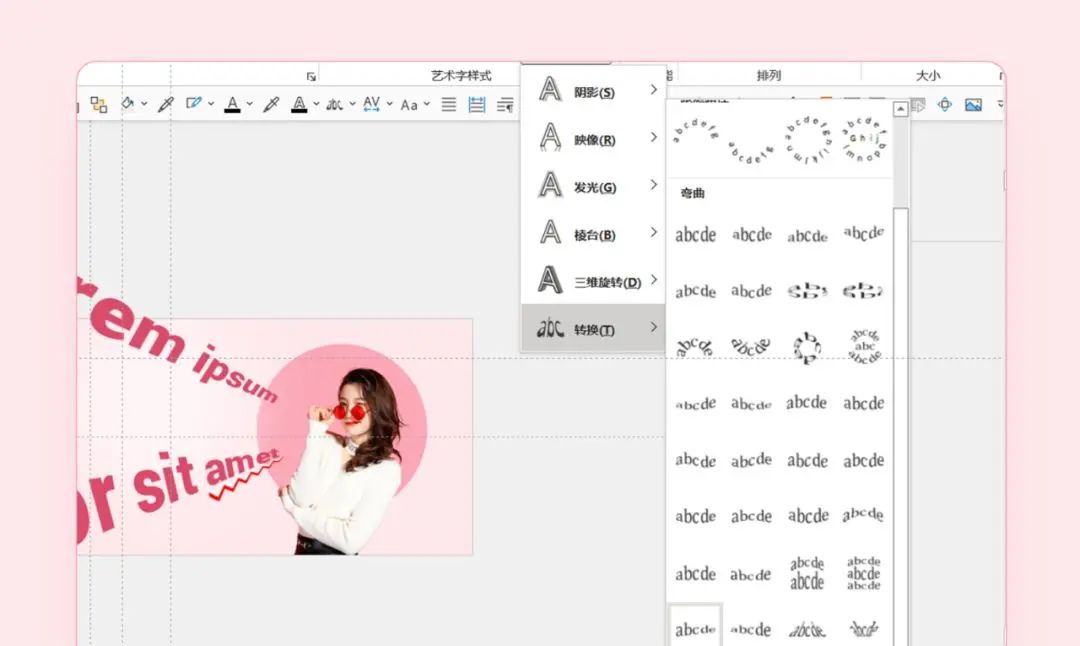Image resolution: width=1080 pixels, height=646 pixels.
Task: Pick the eyedropper beside the shape fill bucket
Action: click(x=165, y=105)
